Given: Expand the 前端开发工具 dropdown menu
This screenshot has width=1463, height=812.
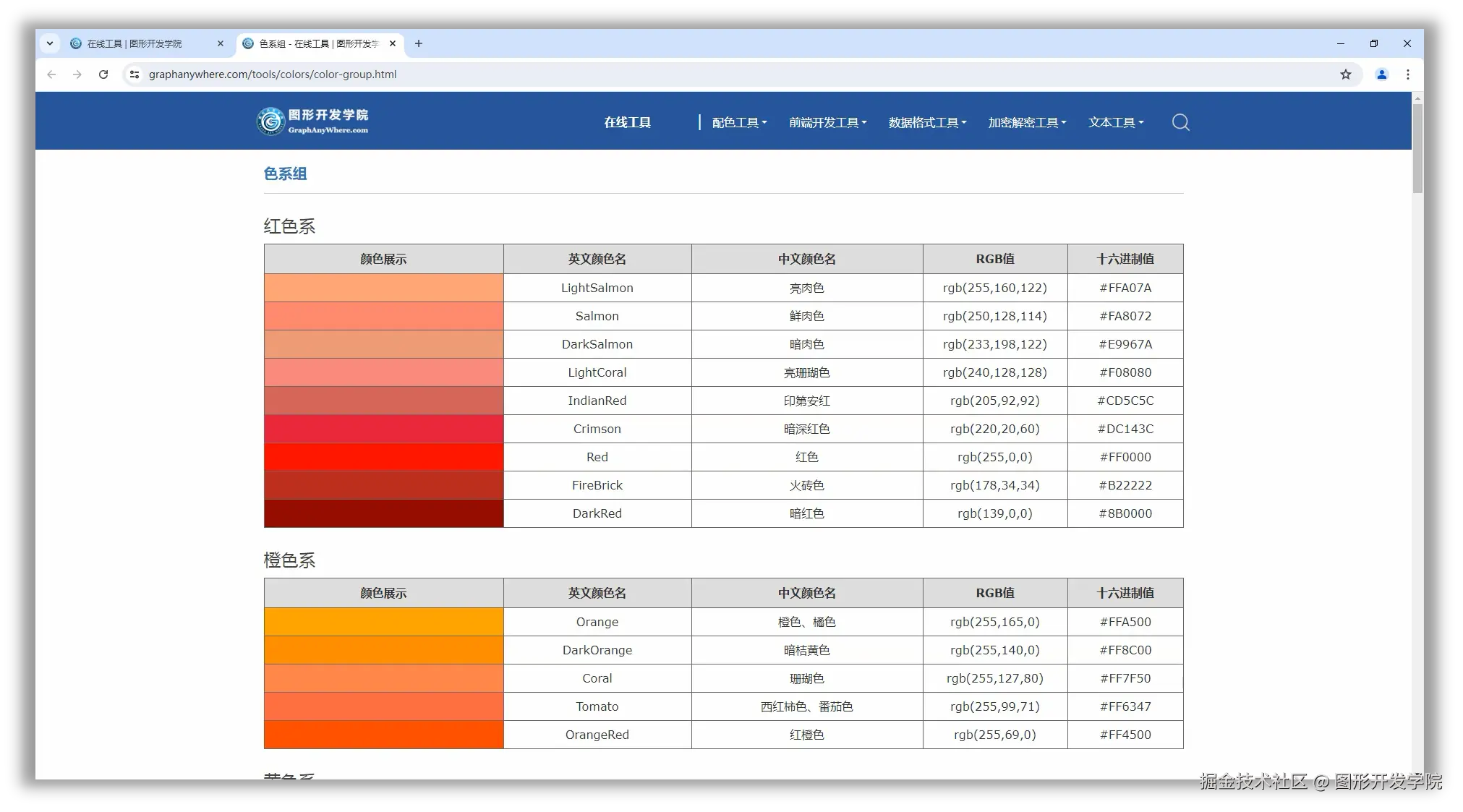Looking at the screenshot, I should [x=827, y=123].
